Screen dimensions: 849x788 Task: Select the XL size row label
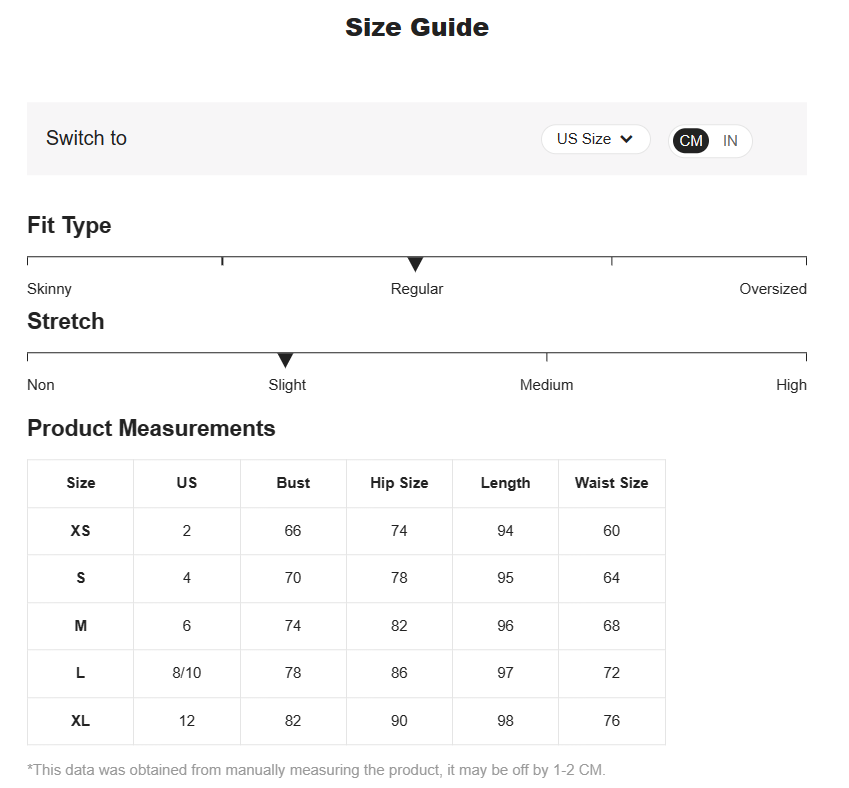point(80,721)
